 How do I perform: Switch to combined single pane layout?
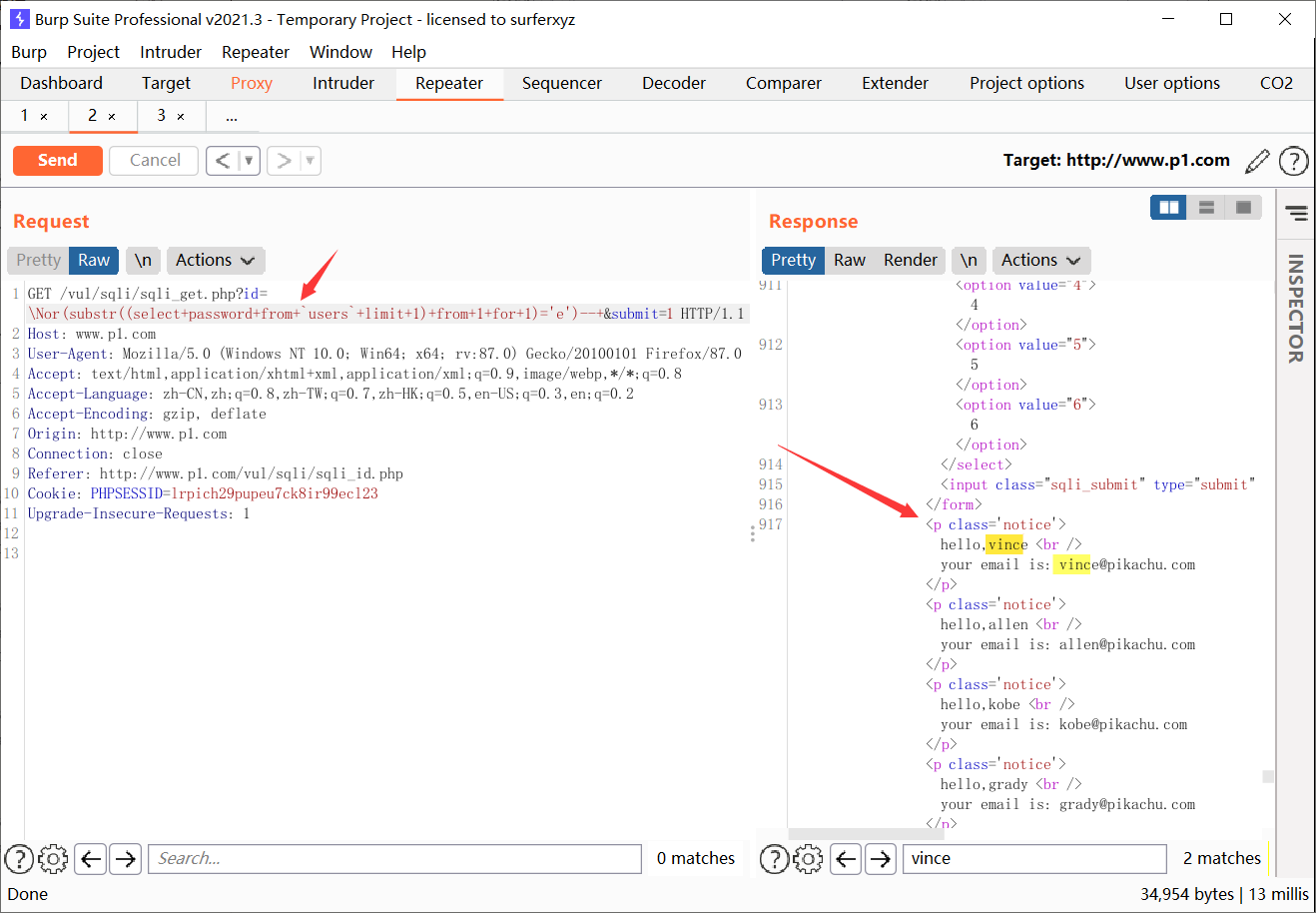[1243, 207]
